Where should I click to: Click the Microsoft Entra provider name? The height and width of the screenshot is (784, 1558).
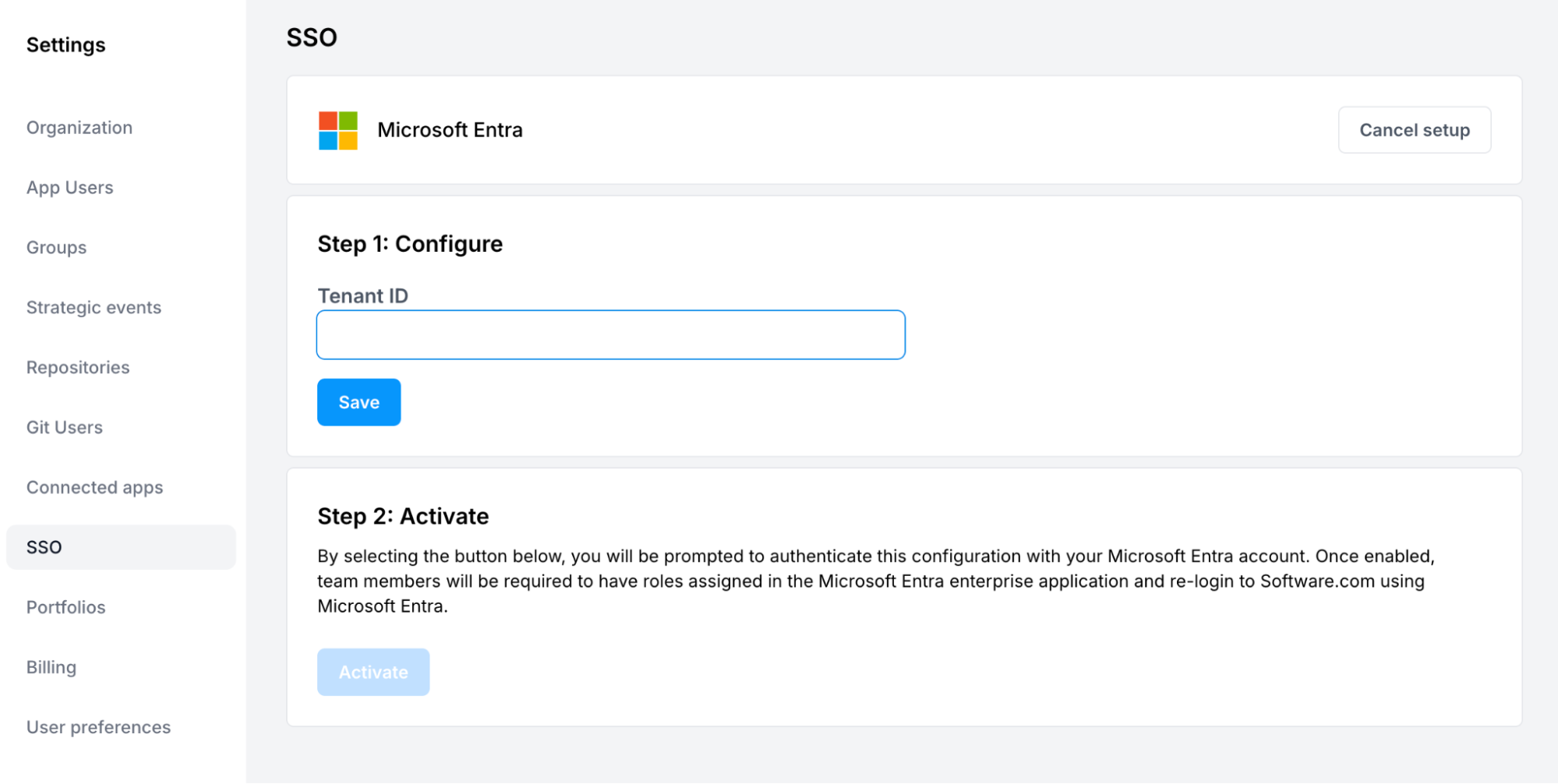(x=450, y=130)
